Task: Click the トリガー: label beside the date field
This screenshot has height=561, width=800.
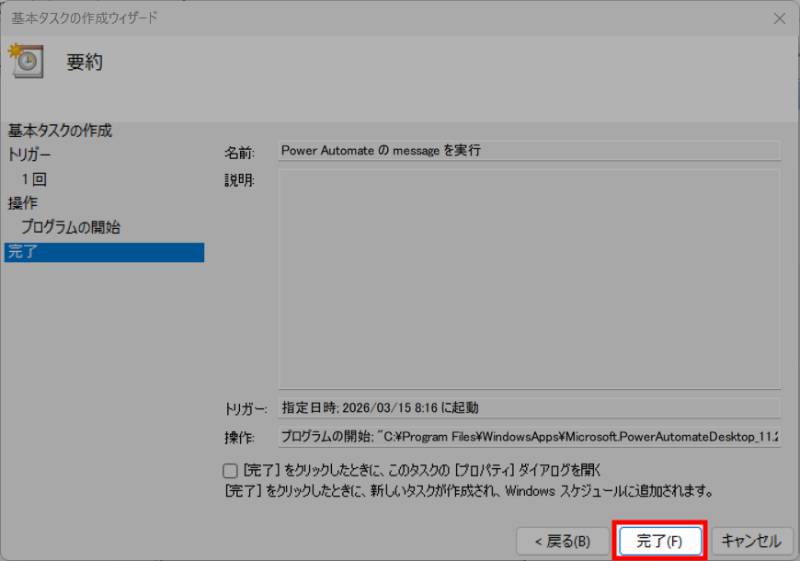Action: [245, 409]
